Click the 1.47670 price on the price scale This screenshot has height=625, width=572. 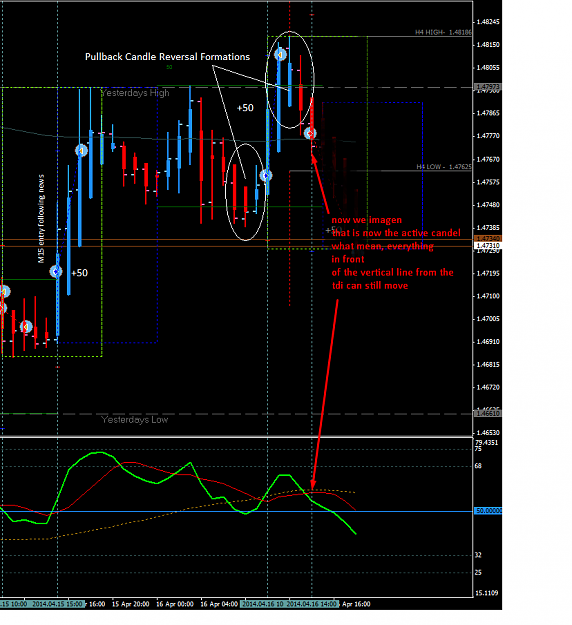pos(488,159)
